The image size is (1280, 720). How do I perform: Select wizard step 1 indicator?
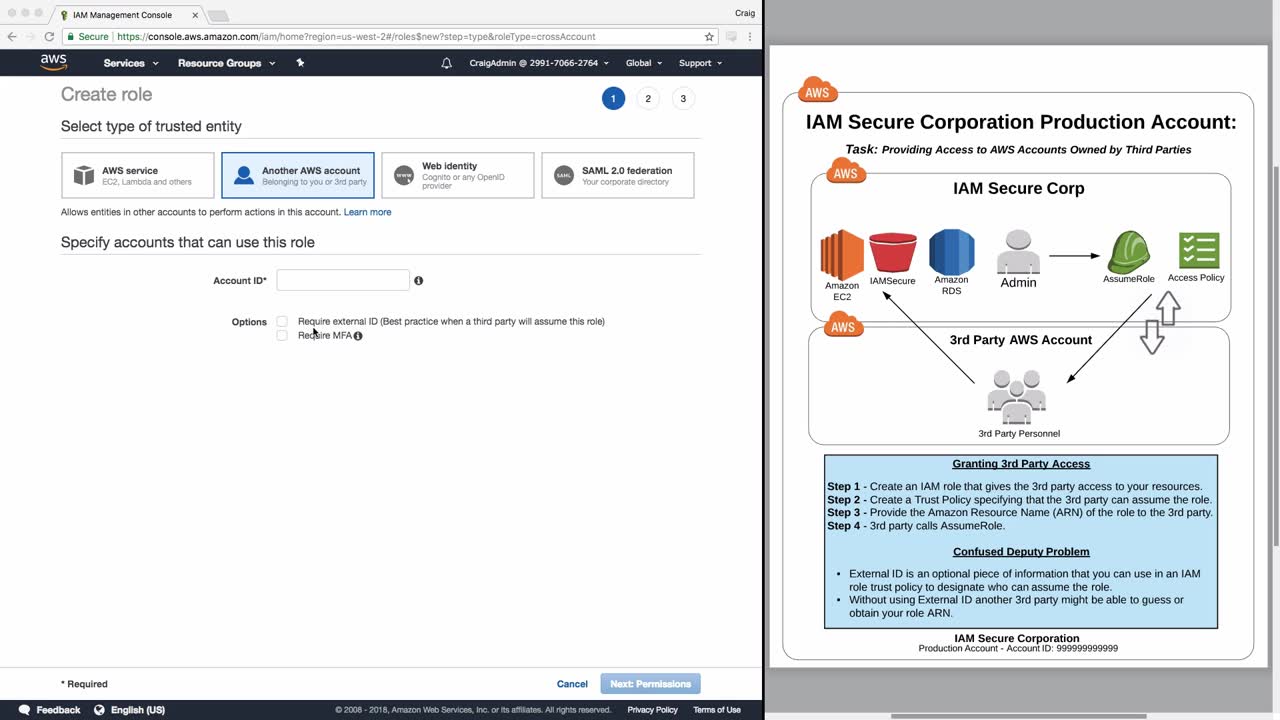(x=613, y=98)
